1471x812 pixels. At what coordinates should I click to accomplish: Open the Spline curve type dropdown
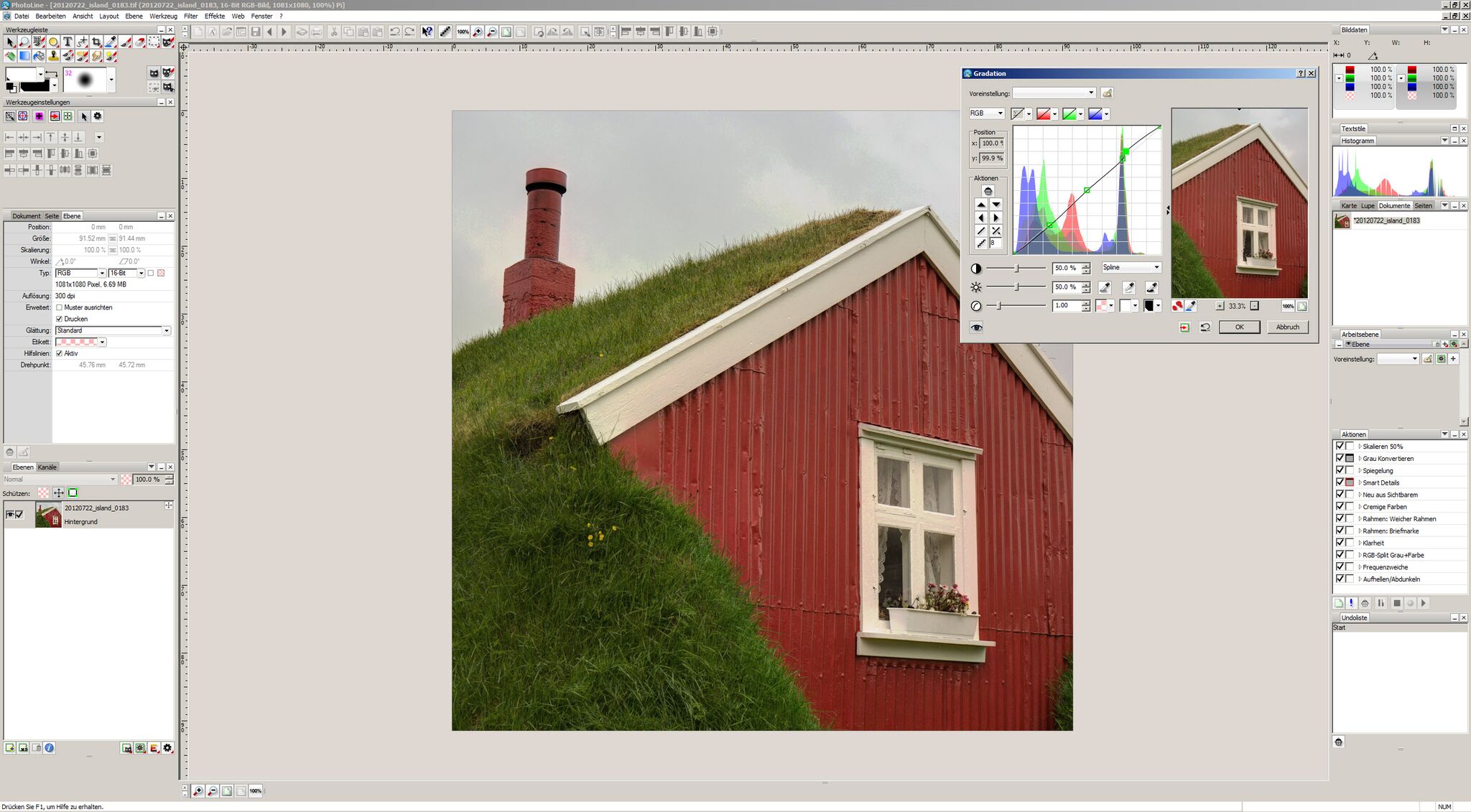point(1132,267)
